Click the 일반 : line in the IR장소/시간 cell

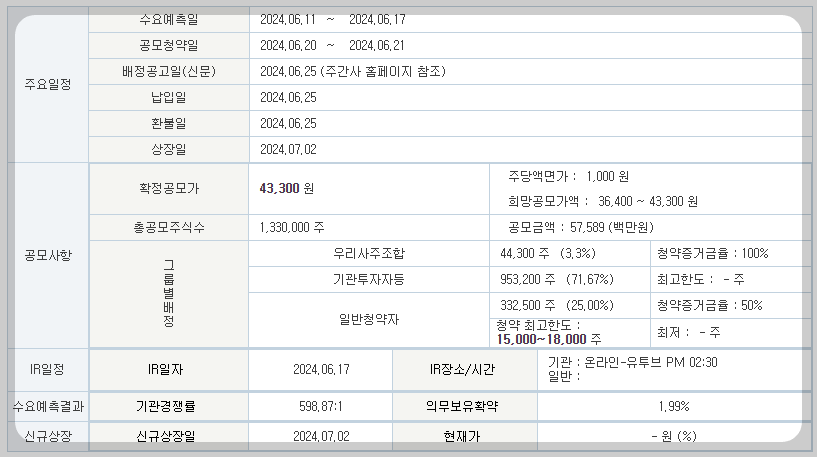point(564,376)
